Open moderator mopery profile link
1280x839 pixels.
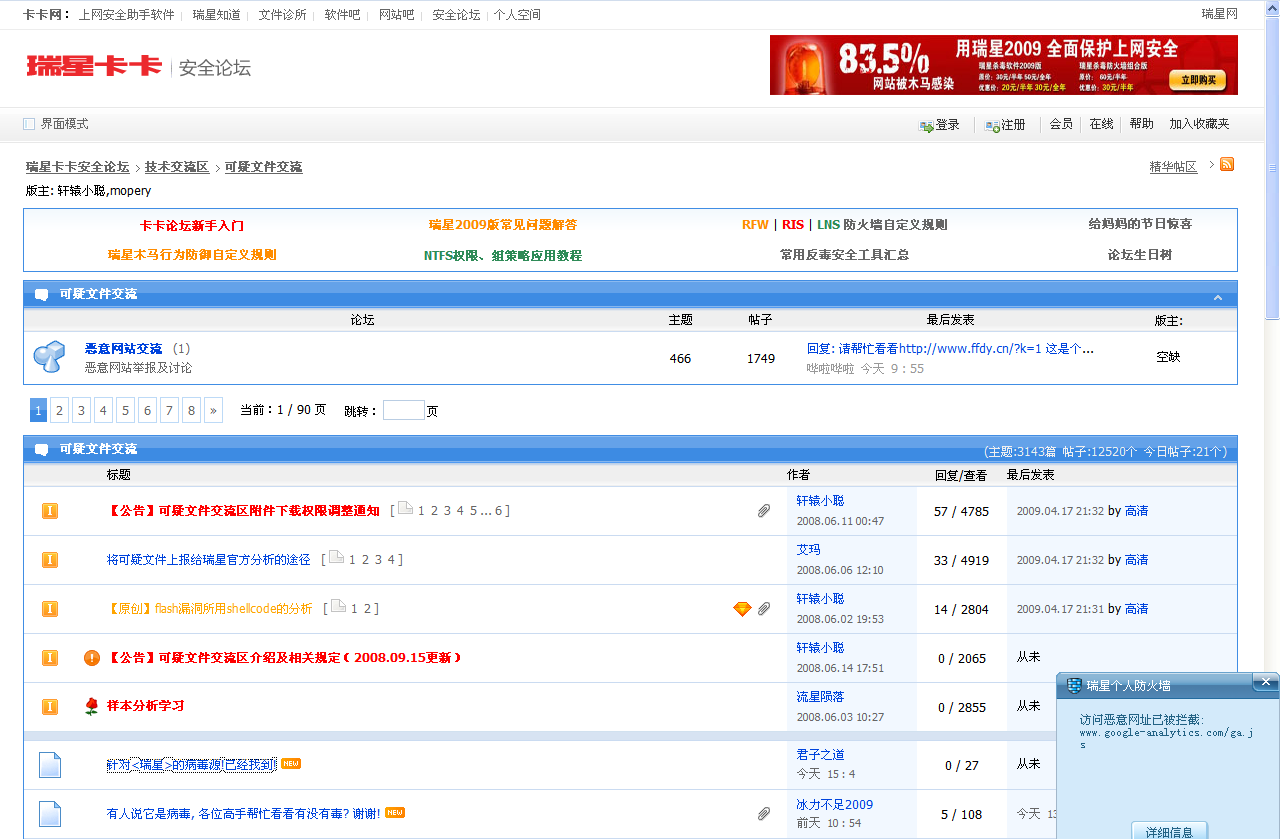pyautogui.click(x=130, y=190)
